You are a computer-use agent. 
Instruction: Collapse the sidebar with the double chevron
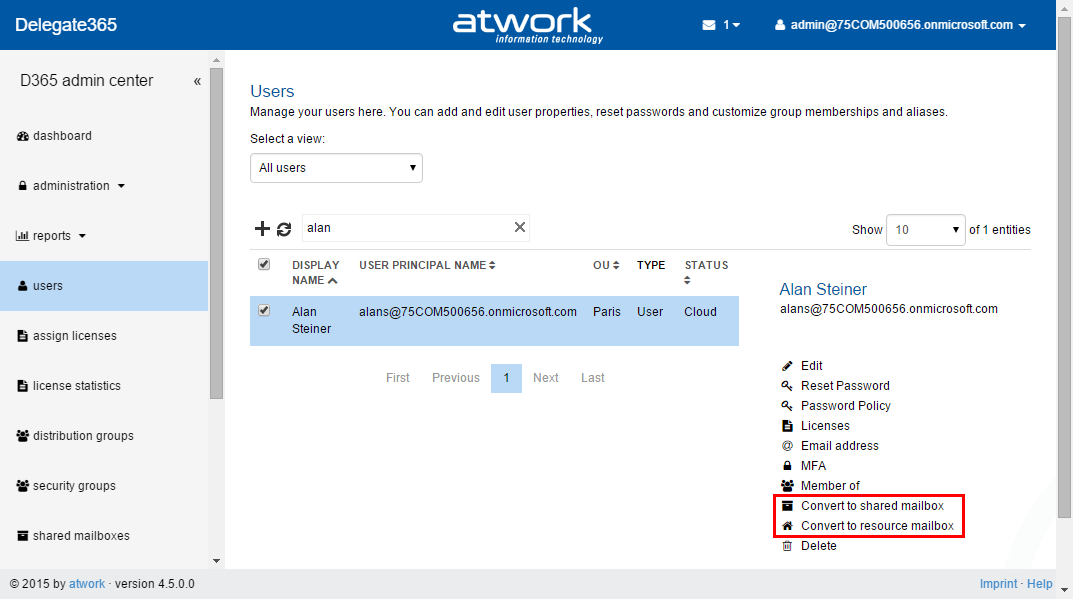(197, 81)
